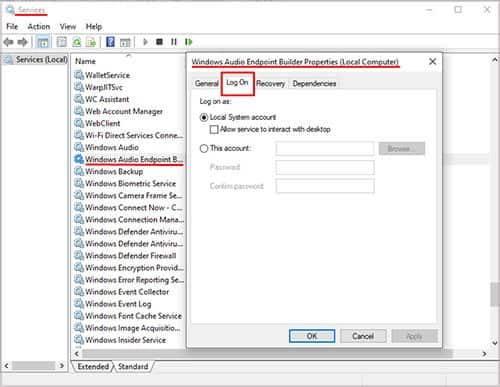Click the Cancel button
The image size is (500, 387).
click(x=363, y=336)
